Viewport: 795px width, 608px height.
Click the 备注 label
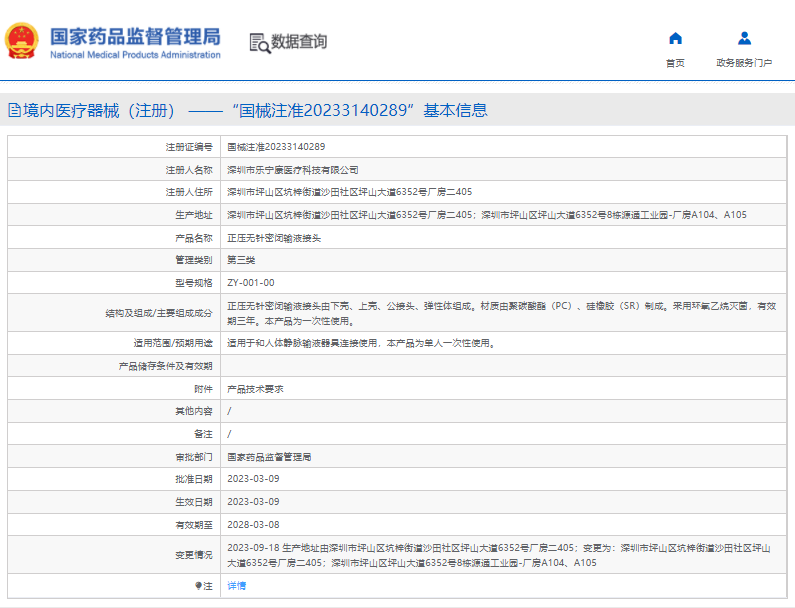tap(203, 434)
